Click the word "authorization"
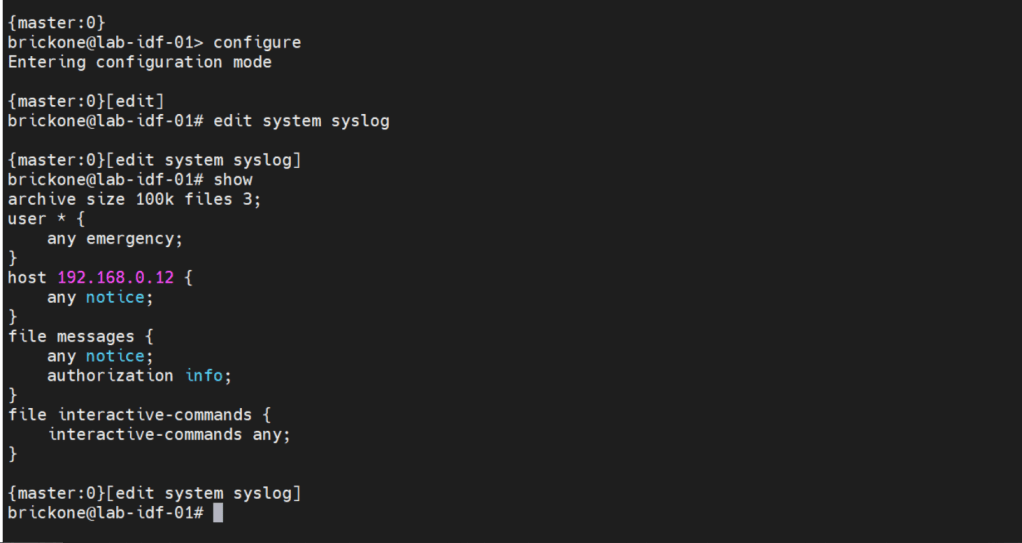 point(110,375)
